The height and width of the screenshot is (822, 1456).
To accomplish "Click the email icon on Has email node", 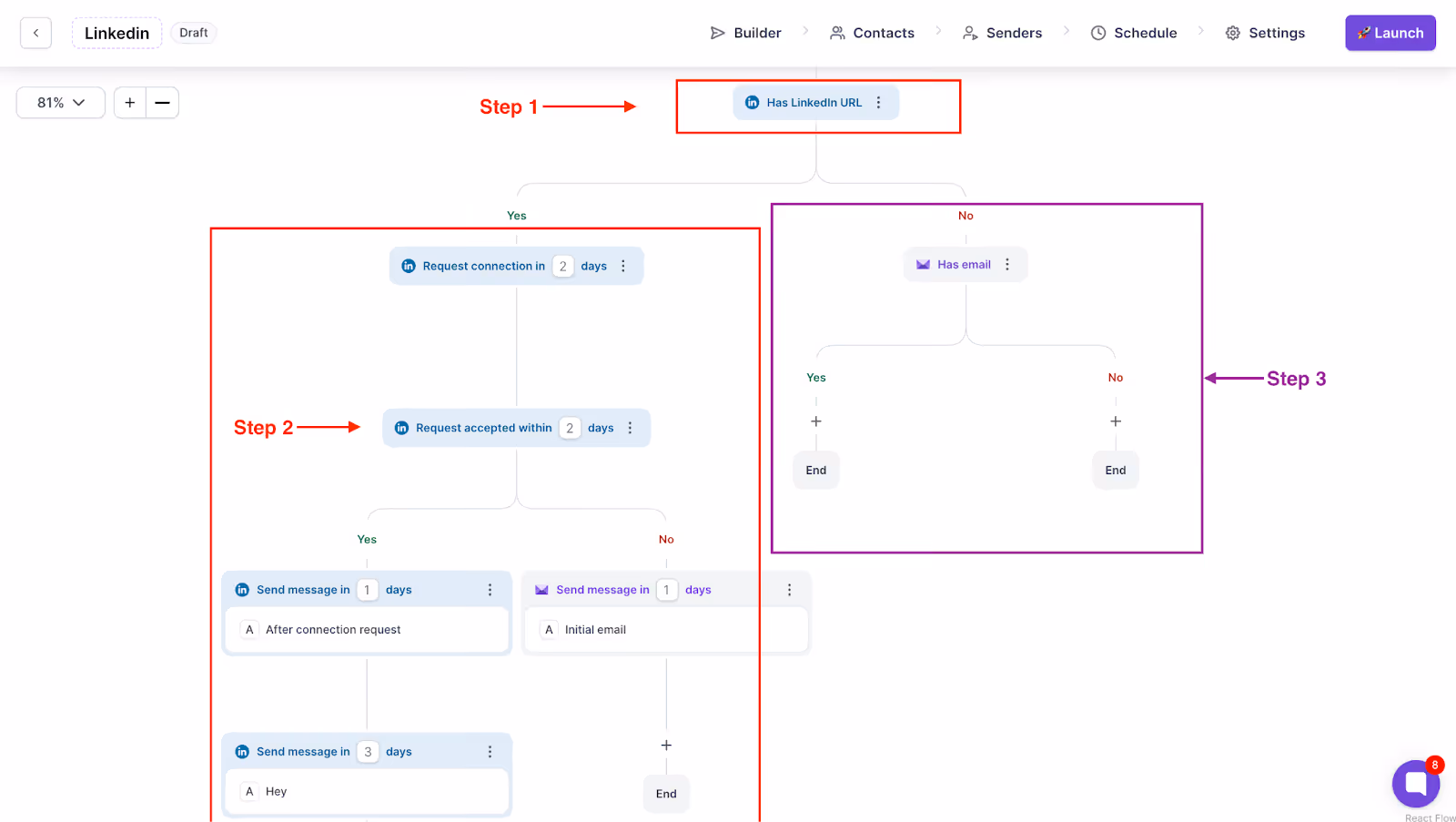I will click(x=923, y=264).
